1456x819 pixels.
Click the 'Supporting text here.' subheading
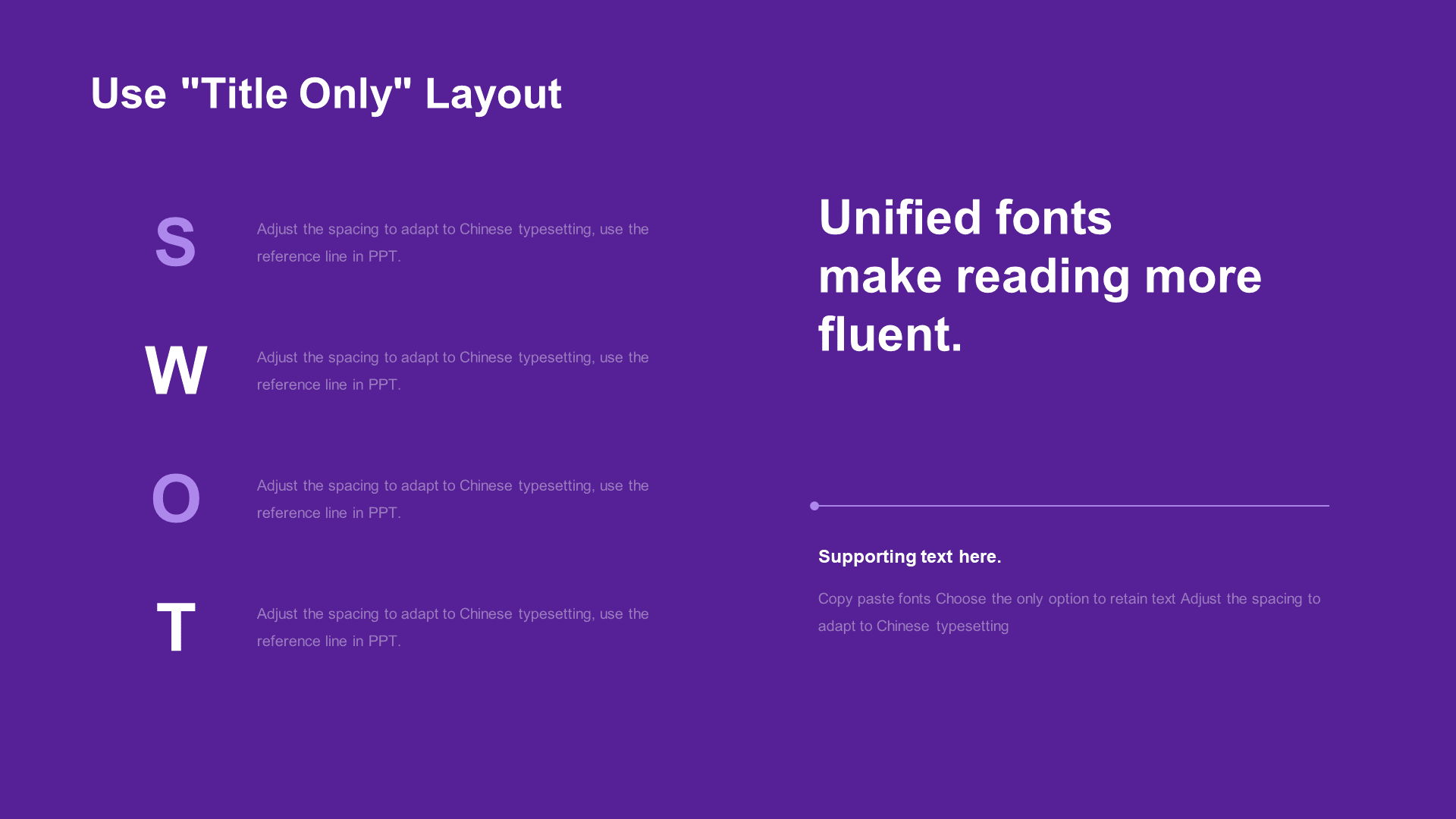(909, 557)
